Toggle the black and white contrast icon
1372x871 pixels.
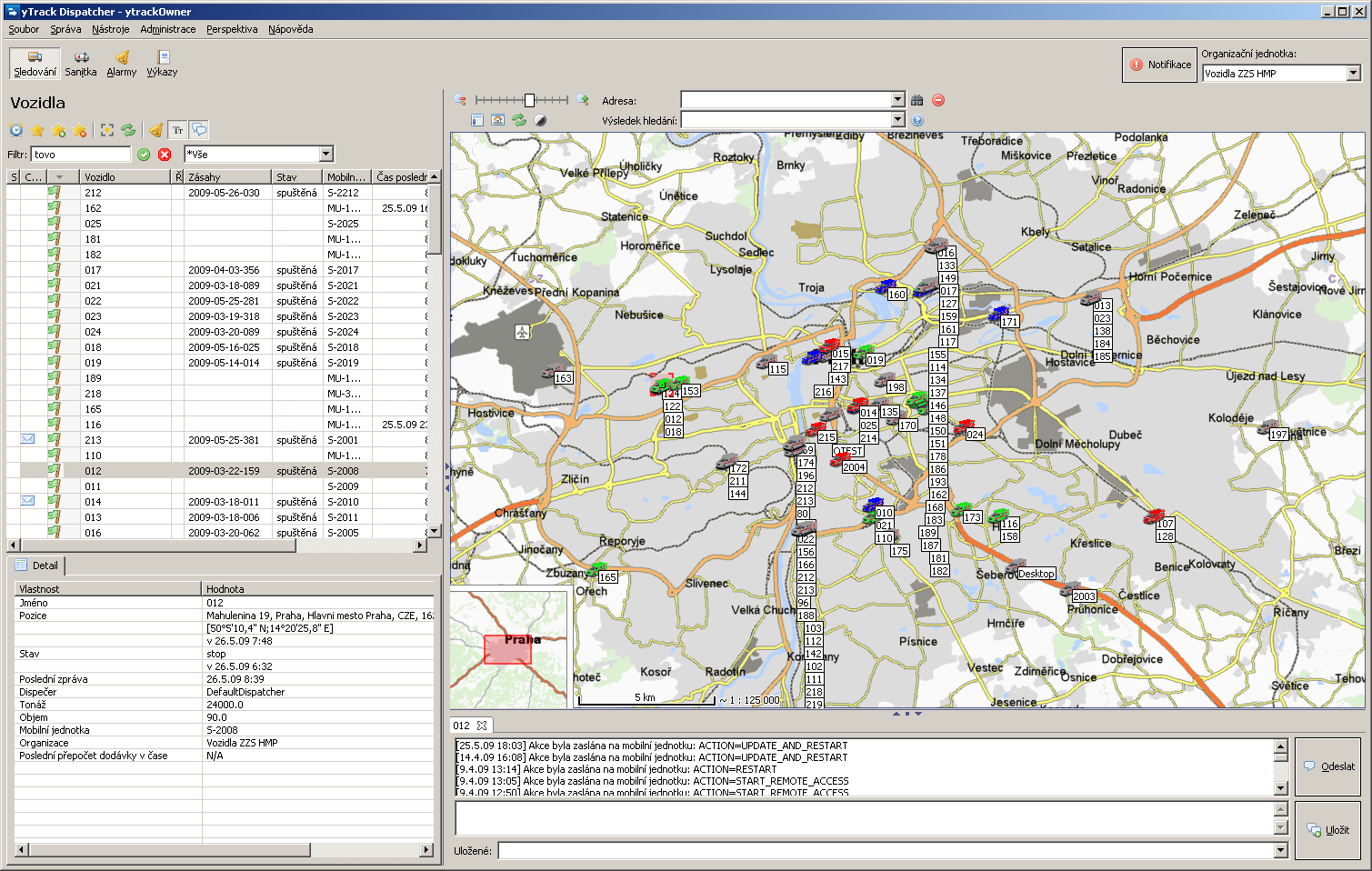point(540,120)
